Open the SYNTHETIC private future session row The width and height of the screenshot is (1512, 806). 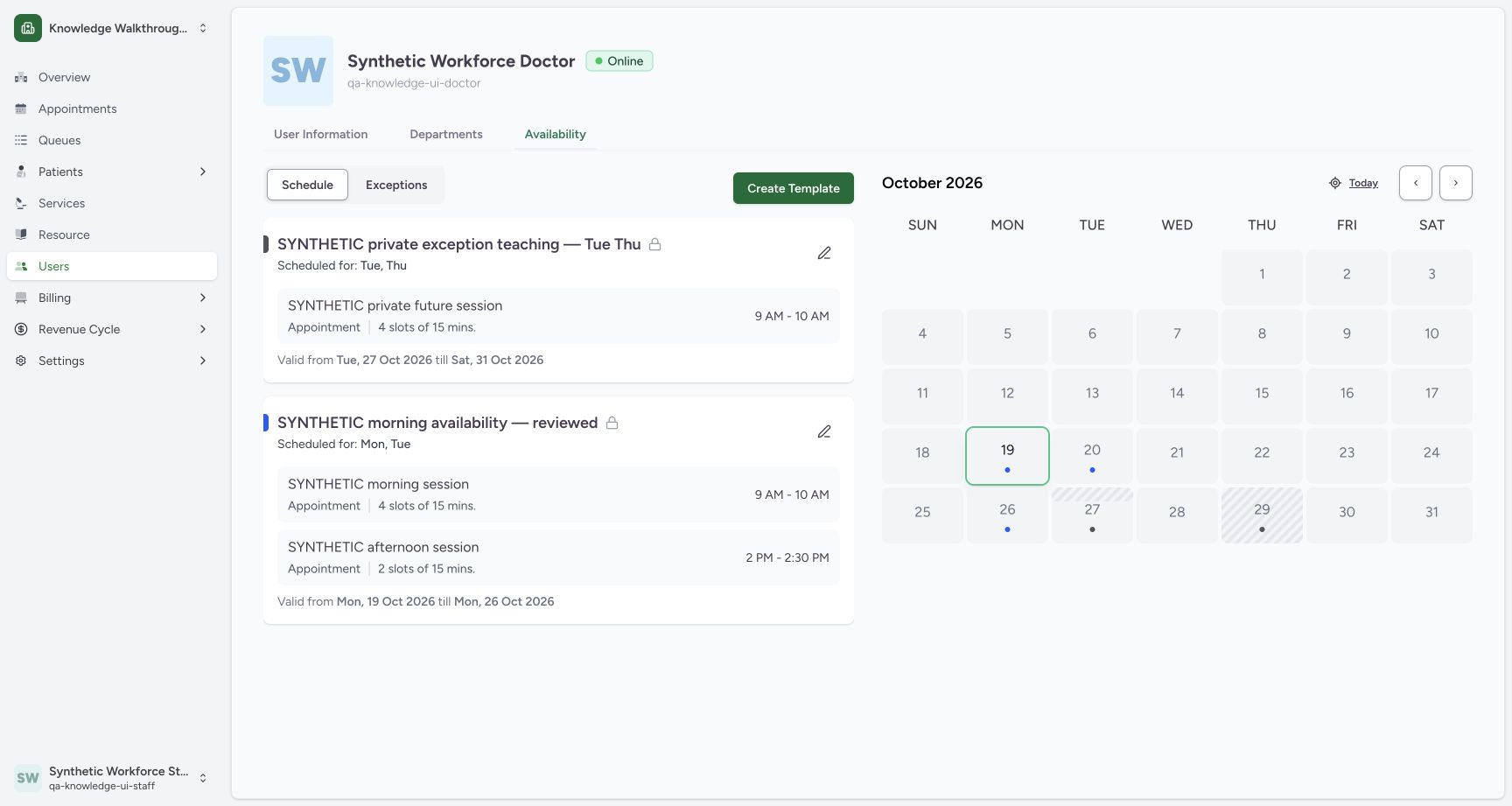[558, 316]
